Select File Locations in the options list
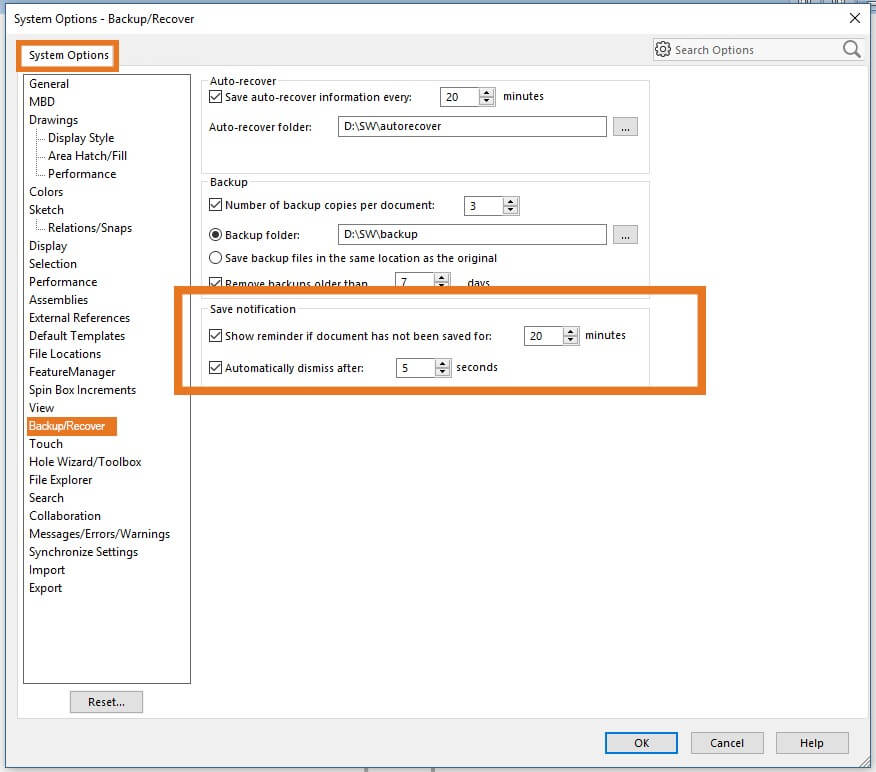This screenshot has width=876, height=772. click(65, 354)
